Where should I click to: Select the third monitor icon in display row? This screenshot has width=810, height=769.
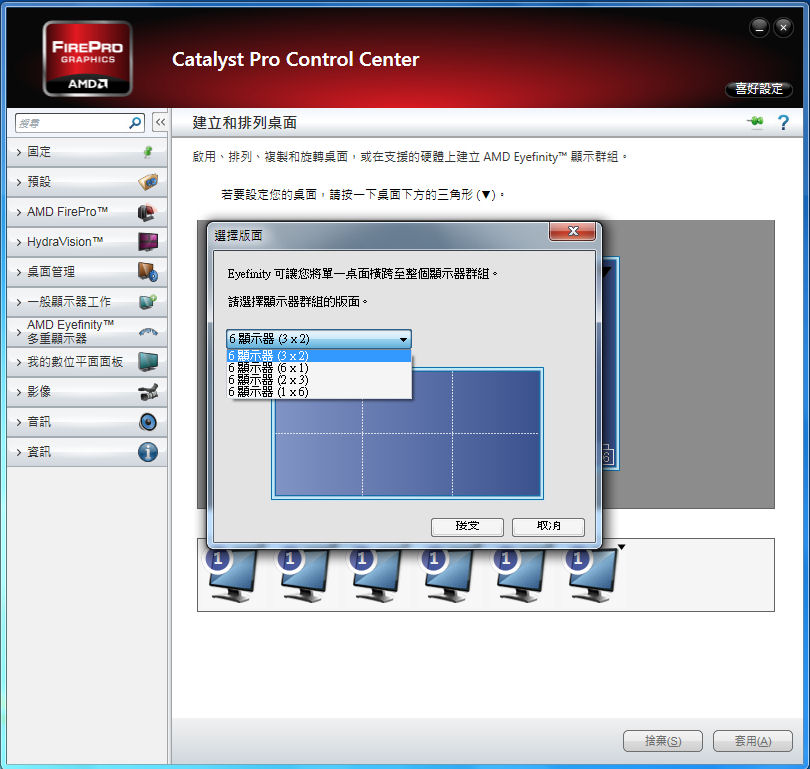376,575
